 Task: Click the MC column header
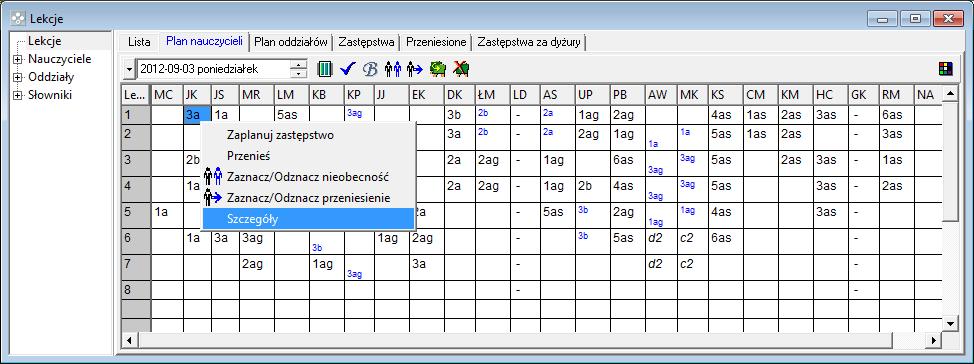click(x=167, y=95)
